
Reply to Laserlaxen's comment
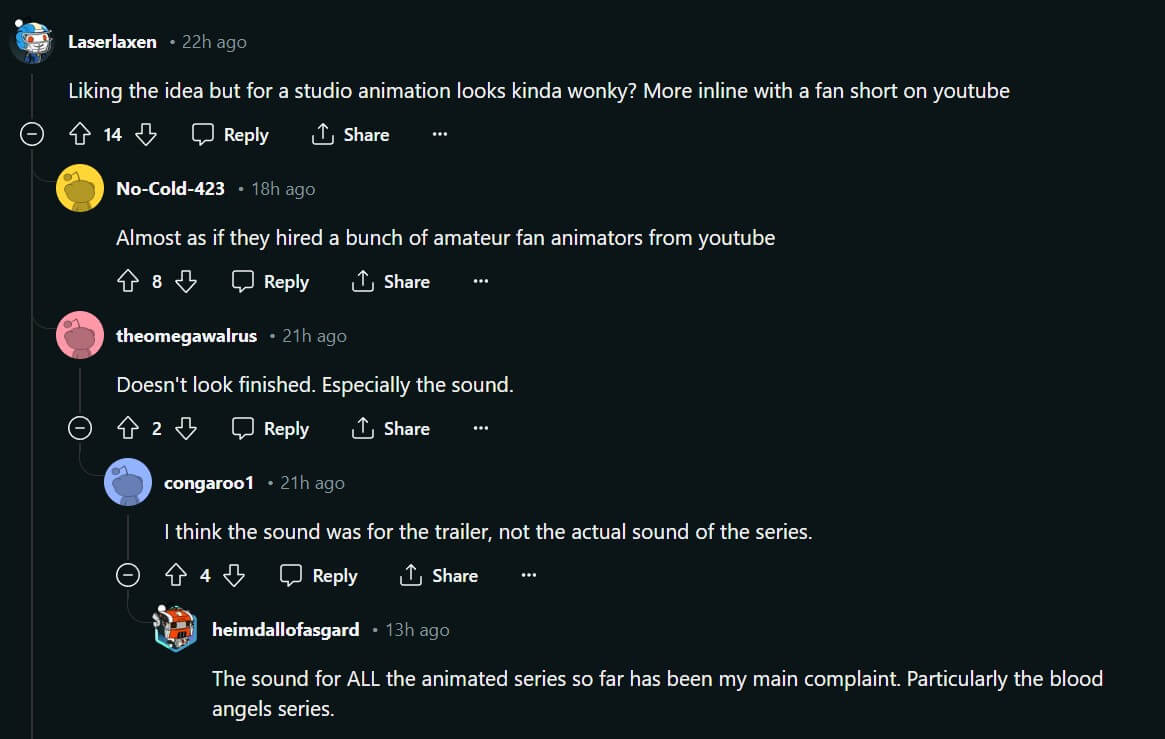pos(231,134)
